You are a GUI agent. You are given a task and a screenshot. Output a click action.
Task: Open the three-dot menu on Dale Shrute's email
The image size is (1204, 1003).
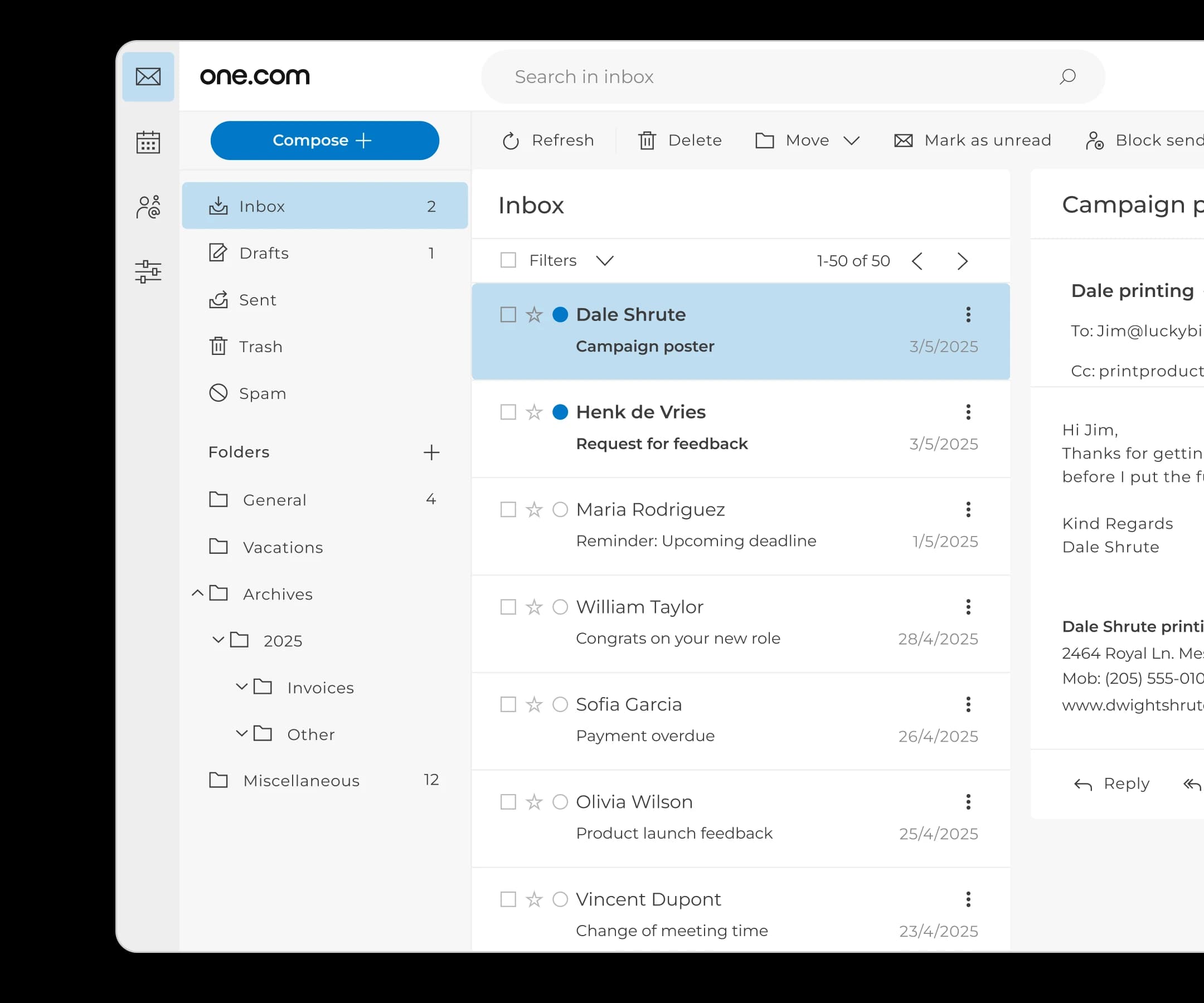[968, 315]
